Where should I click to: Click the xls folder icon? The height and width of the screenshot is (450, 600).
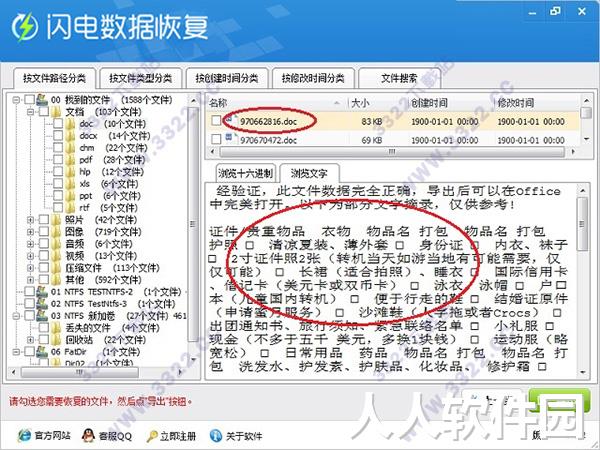tap(70, 184)
